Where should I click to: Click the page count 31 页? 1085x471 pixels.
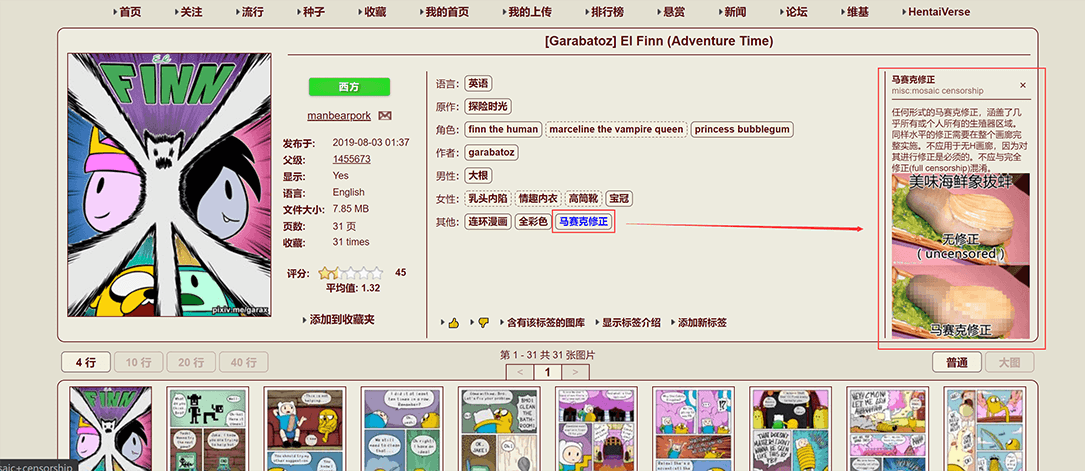345,225
